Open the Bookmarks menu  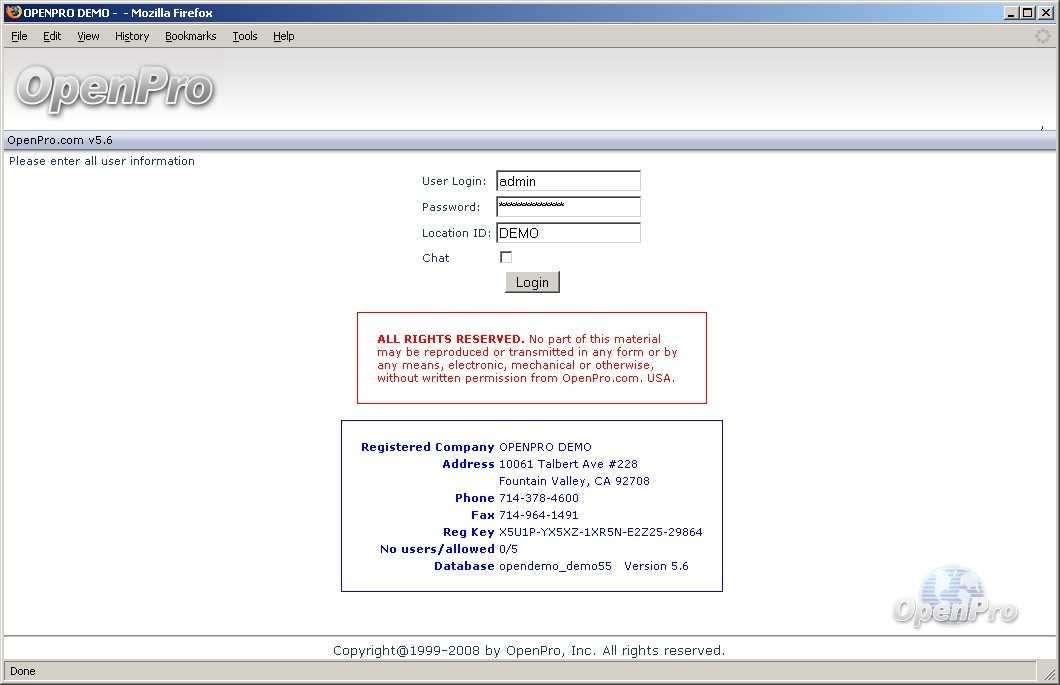pyautogui.click(x=191, y=36)
